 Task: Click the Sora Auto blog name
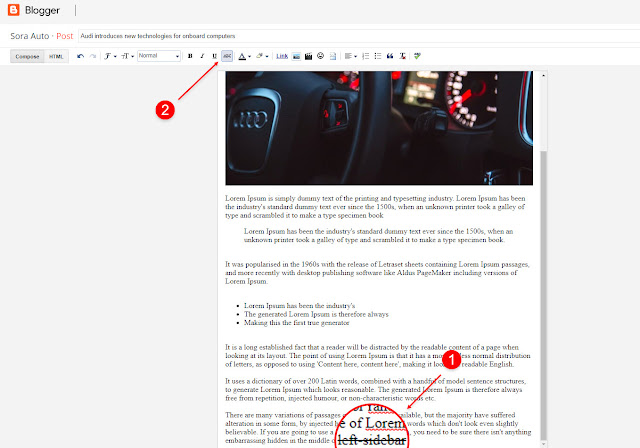tap(29, 36)
